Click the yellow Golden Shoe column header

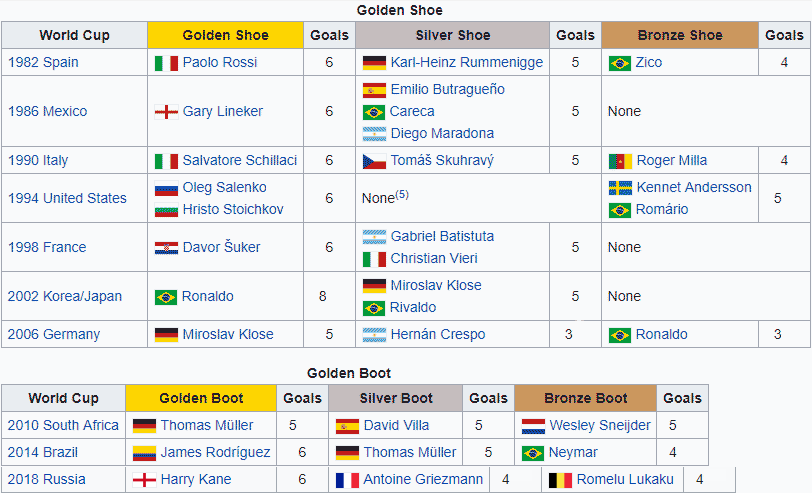point(225,35)
